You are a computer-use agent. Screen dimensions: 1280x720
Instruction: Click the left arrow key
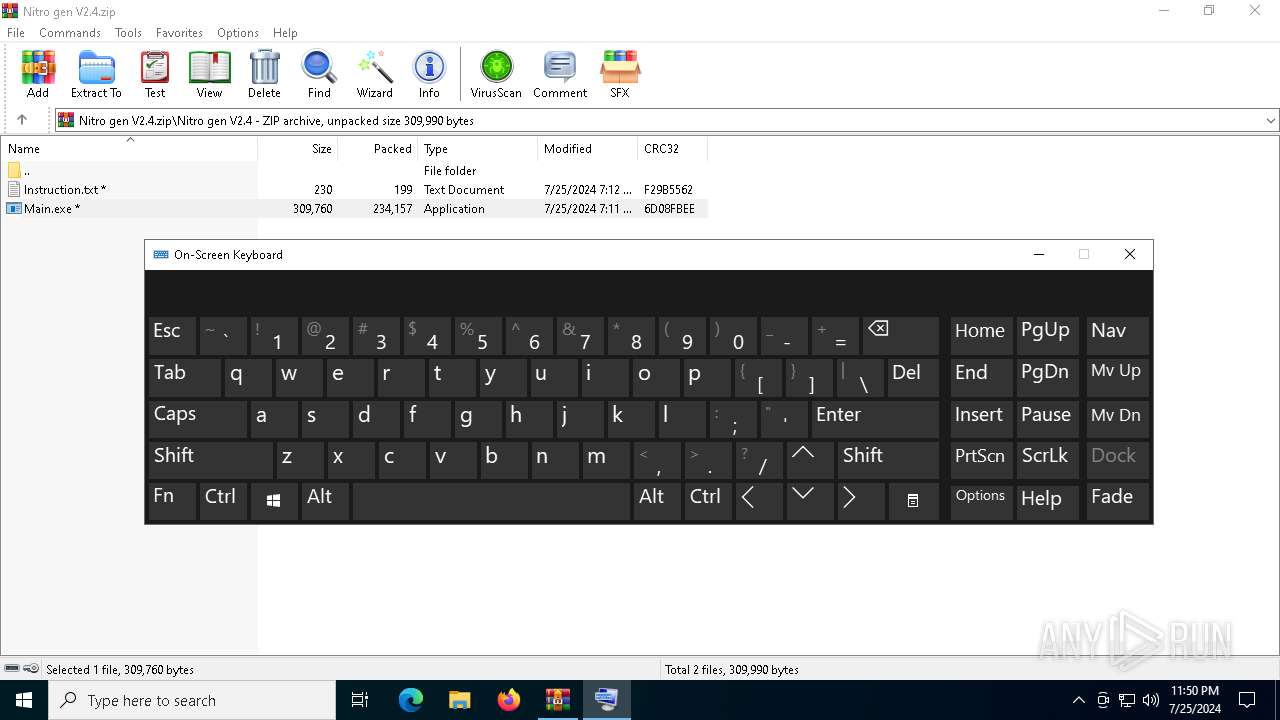coord(758,500)
